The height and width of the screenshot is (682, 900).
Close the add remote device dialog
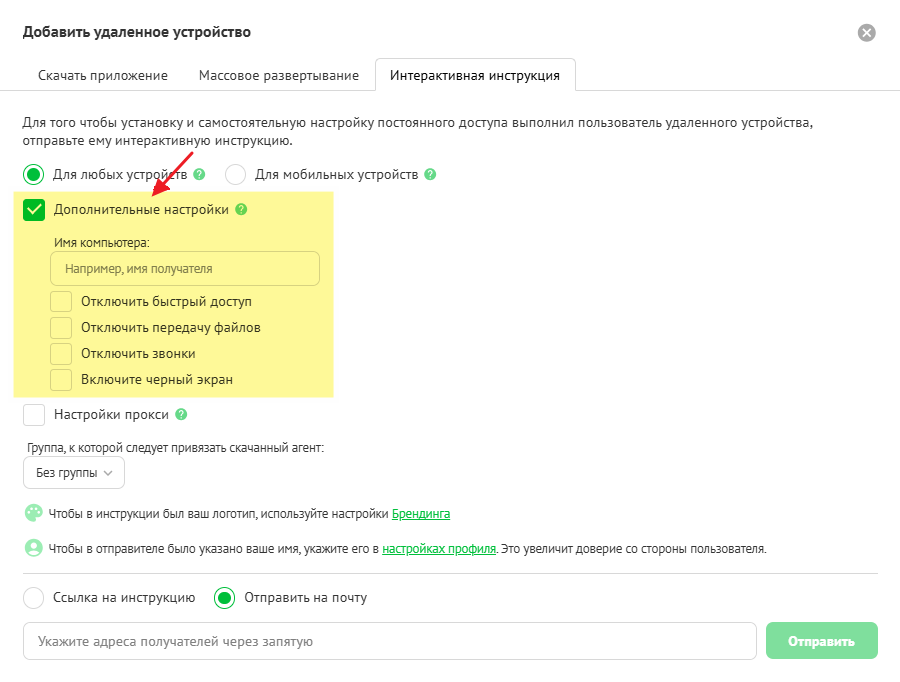[867, 33]
